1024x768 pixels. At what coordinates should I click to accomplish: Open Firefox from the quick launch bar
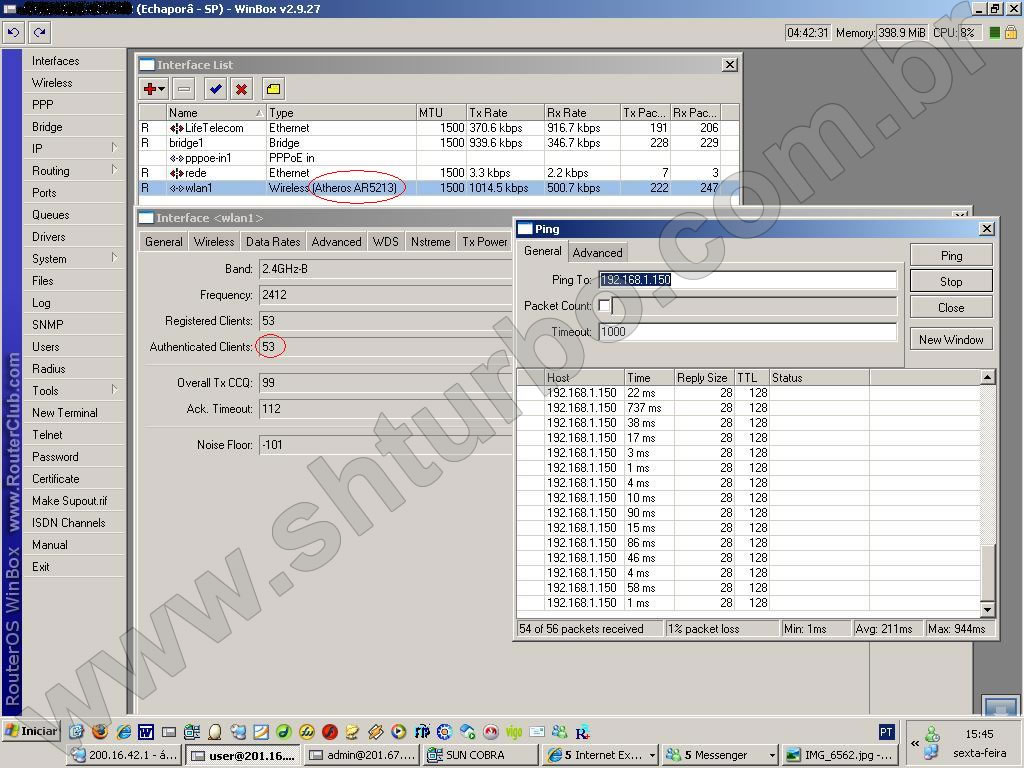(x=99, y=732)
